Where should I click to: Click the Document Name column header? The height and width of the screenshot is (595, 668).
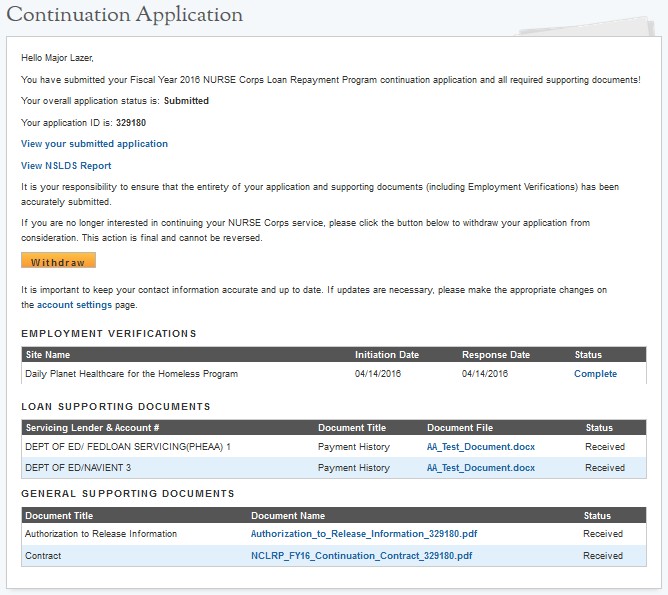click(x=288, y=516)
